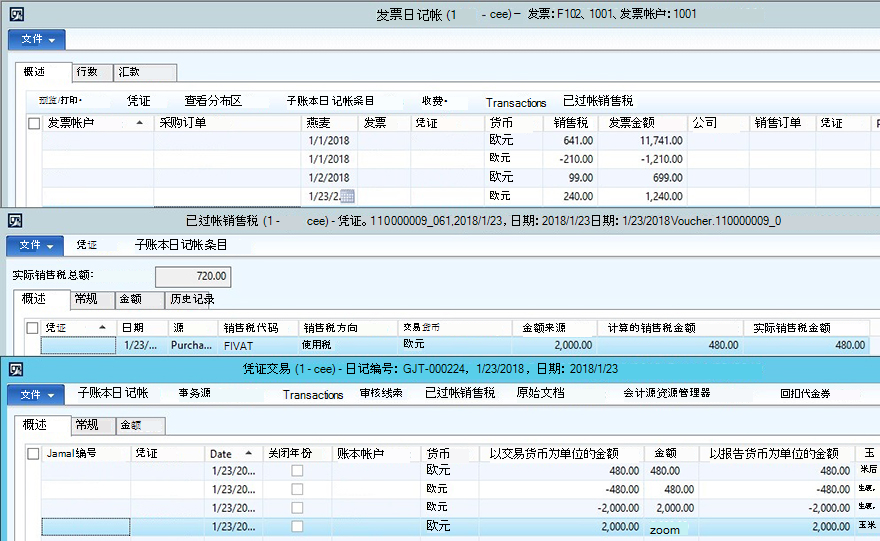Toggle select-all checkbox in posted sales tax grid
This screenshot has width=880, height=541.
click(x=33, y=328)
